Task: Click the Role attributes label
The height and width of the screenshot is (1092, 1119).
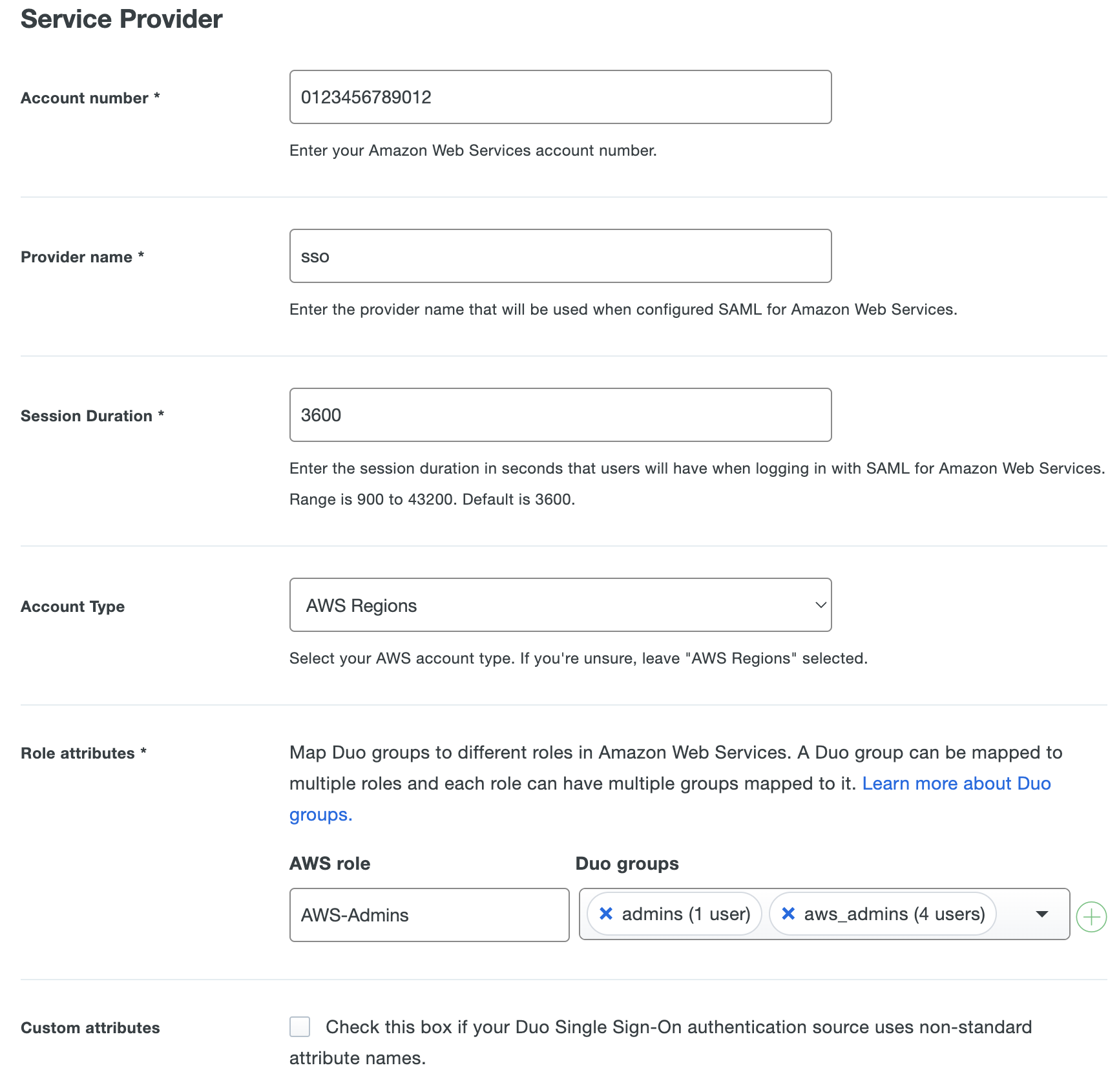Action: pyautogui.click(x=83, y=753)
